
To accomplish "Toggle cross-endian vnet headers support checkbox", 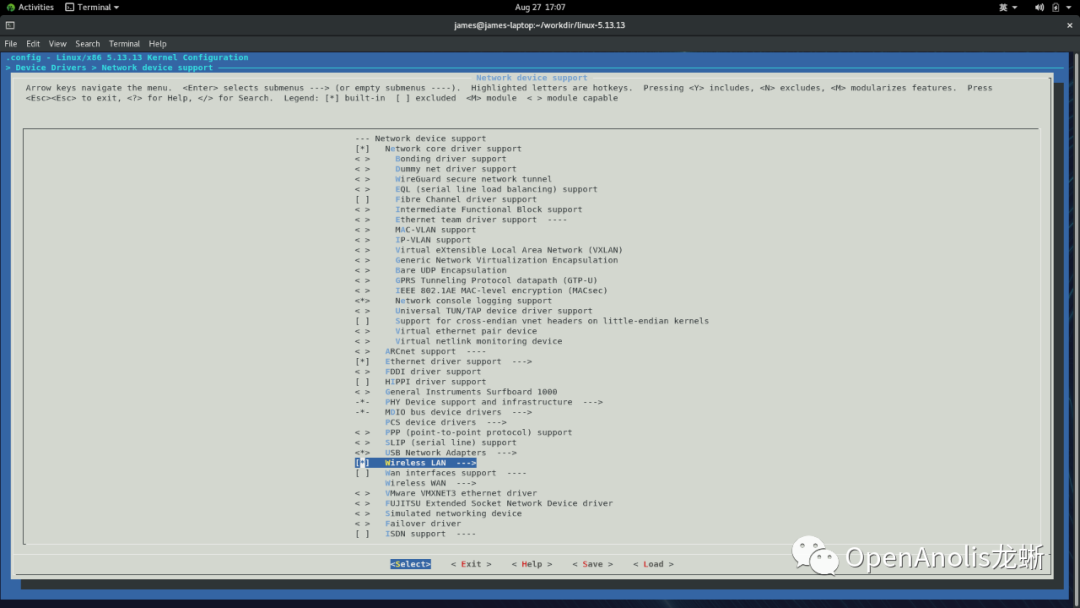I will click(x=362, y=321).
